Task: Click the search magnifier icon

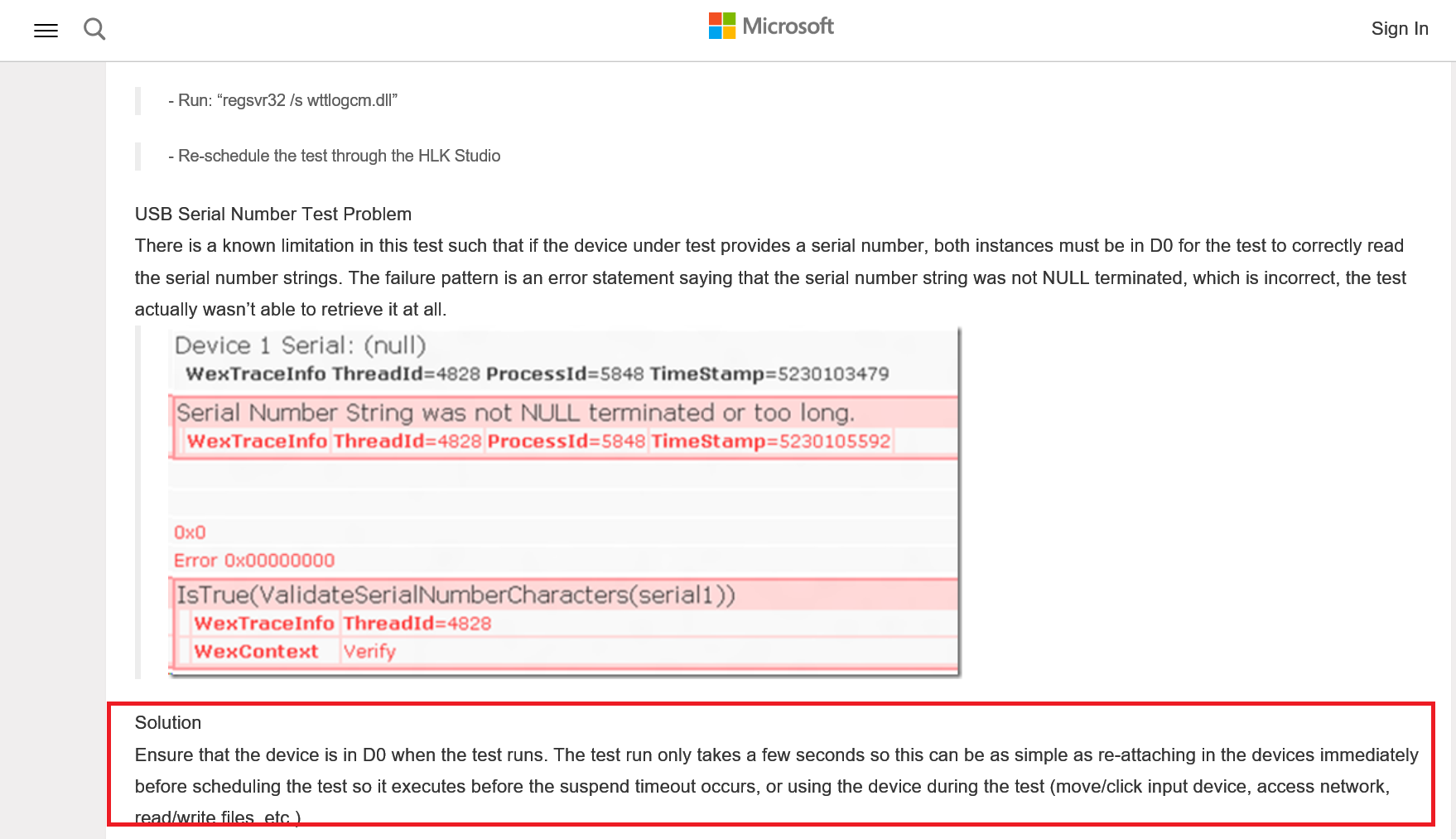Action: 94,30
